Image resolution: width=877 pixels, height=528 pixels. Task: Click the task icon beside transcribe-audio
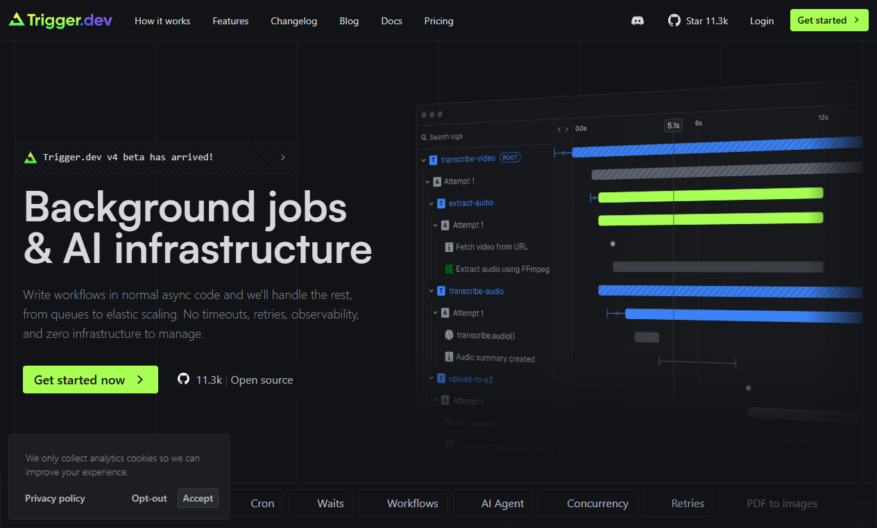click(441, 291)
